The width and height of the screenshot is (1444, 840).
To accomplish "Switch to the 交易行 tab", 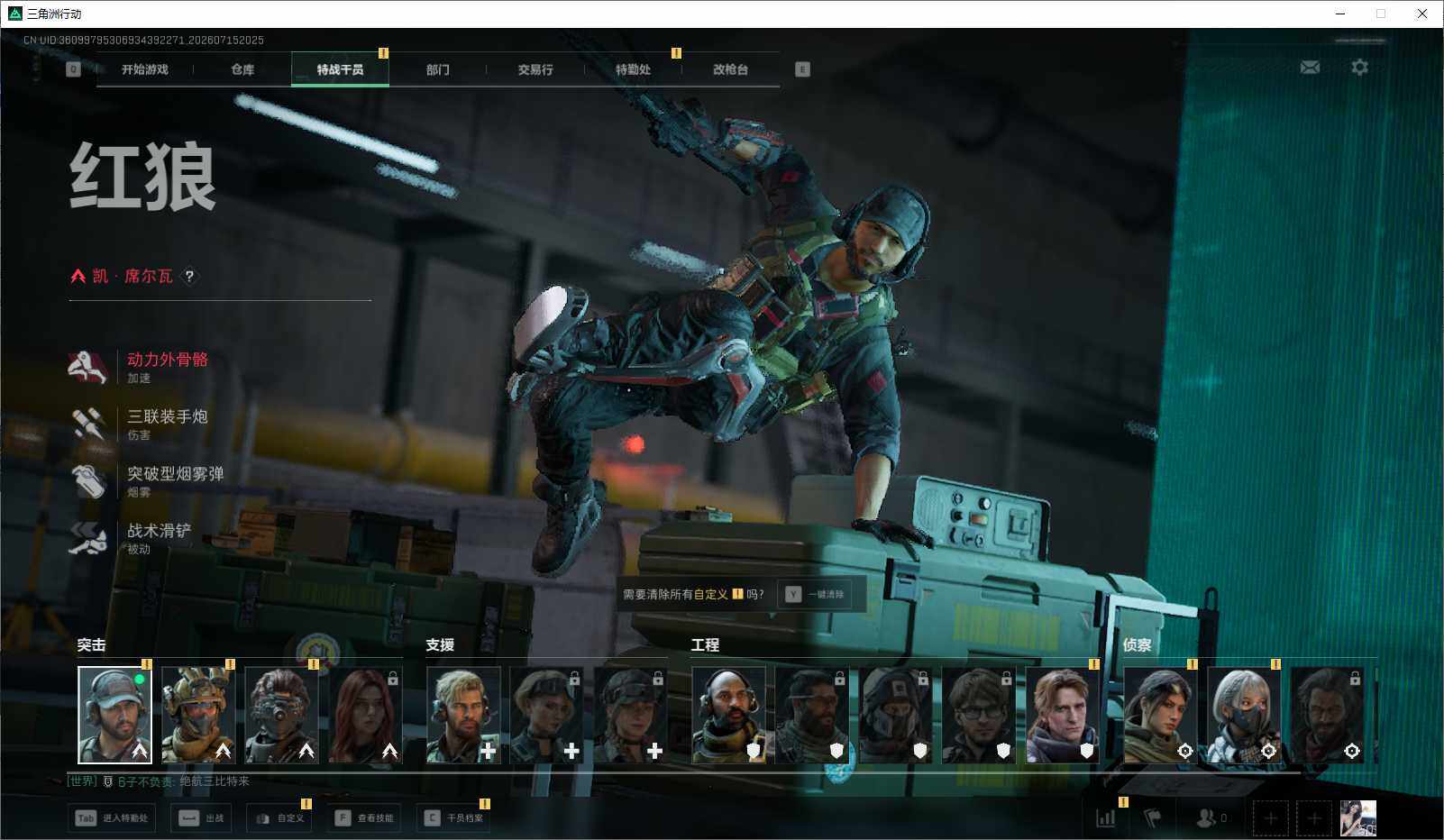I will (535, 69).
